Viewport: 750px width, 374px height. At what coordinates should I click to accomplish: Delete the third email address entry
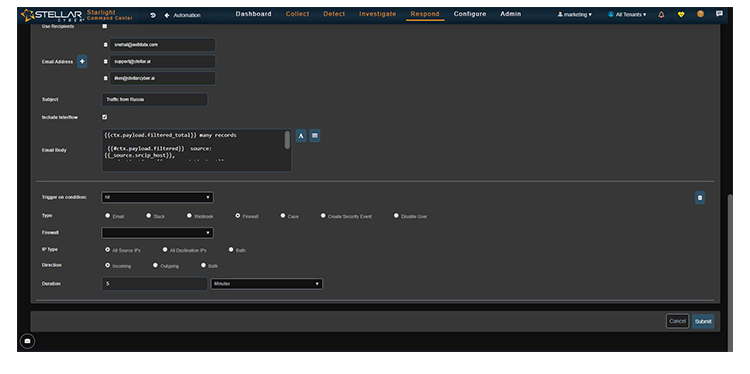[x=105, y=78]
